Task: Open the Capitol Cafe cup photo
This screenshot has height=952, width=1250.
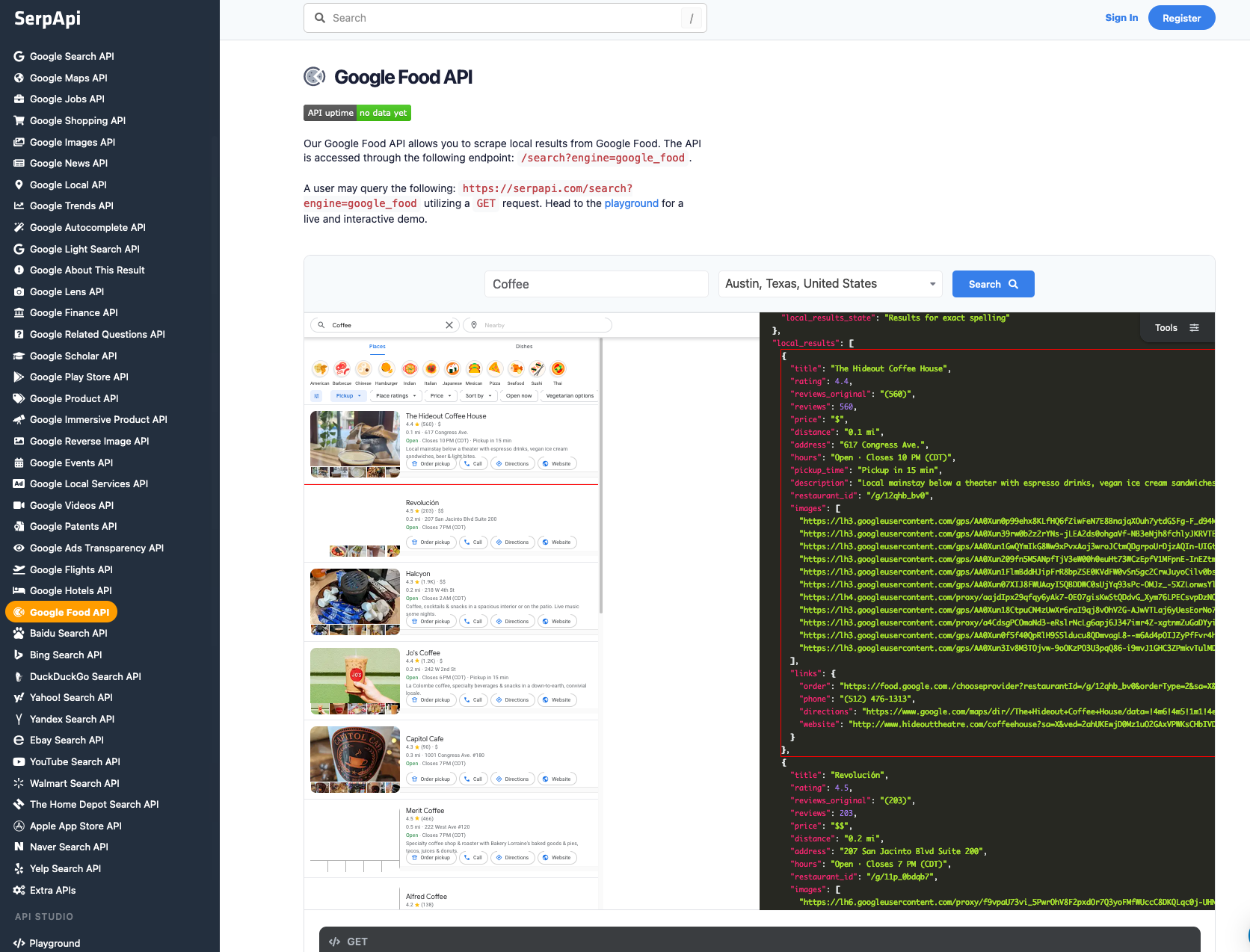Action: point(355,754)
